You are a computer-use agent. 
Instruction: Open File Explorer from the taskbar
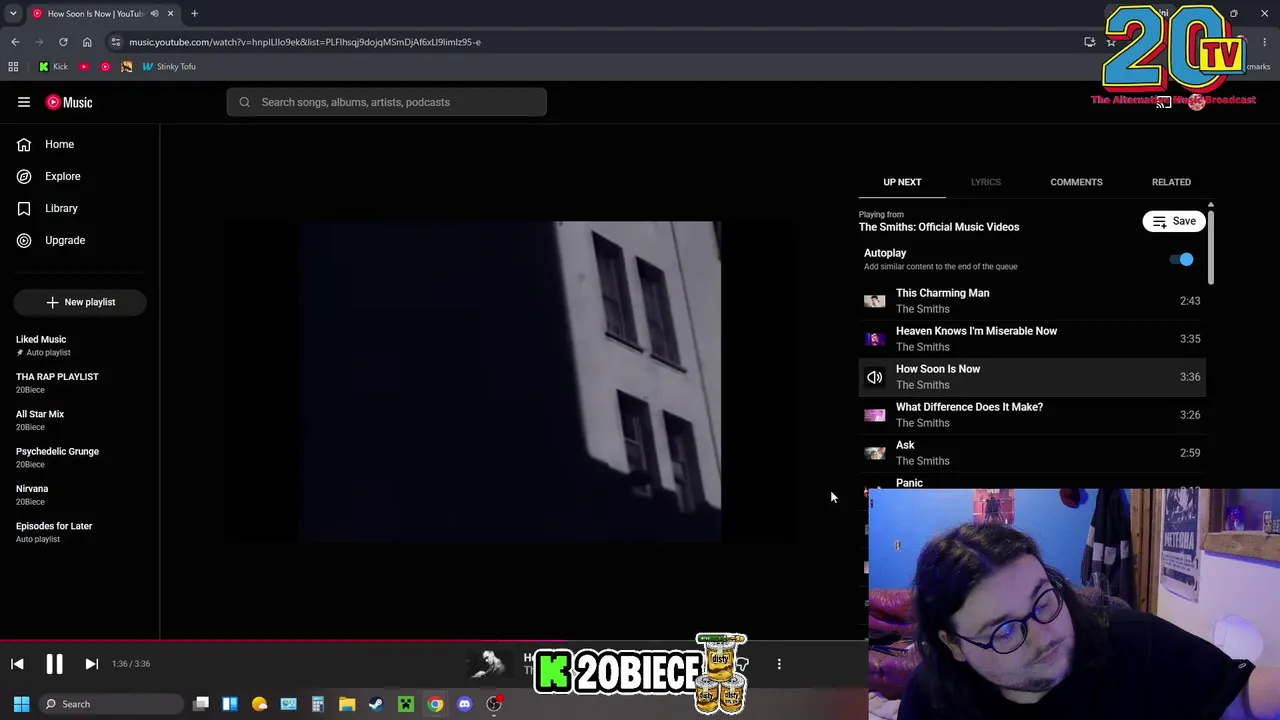[347, 704]
